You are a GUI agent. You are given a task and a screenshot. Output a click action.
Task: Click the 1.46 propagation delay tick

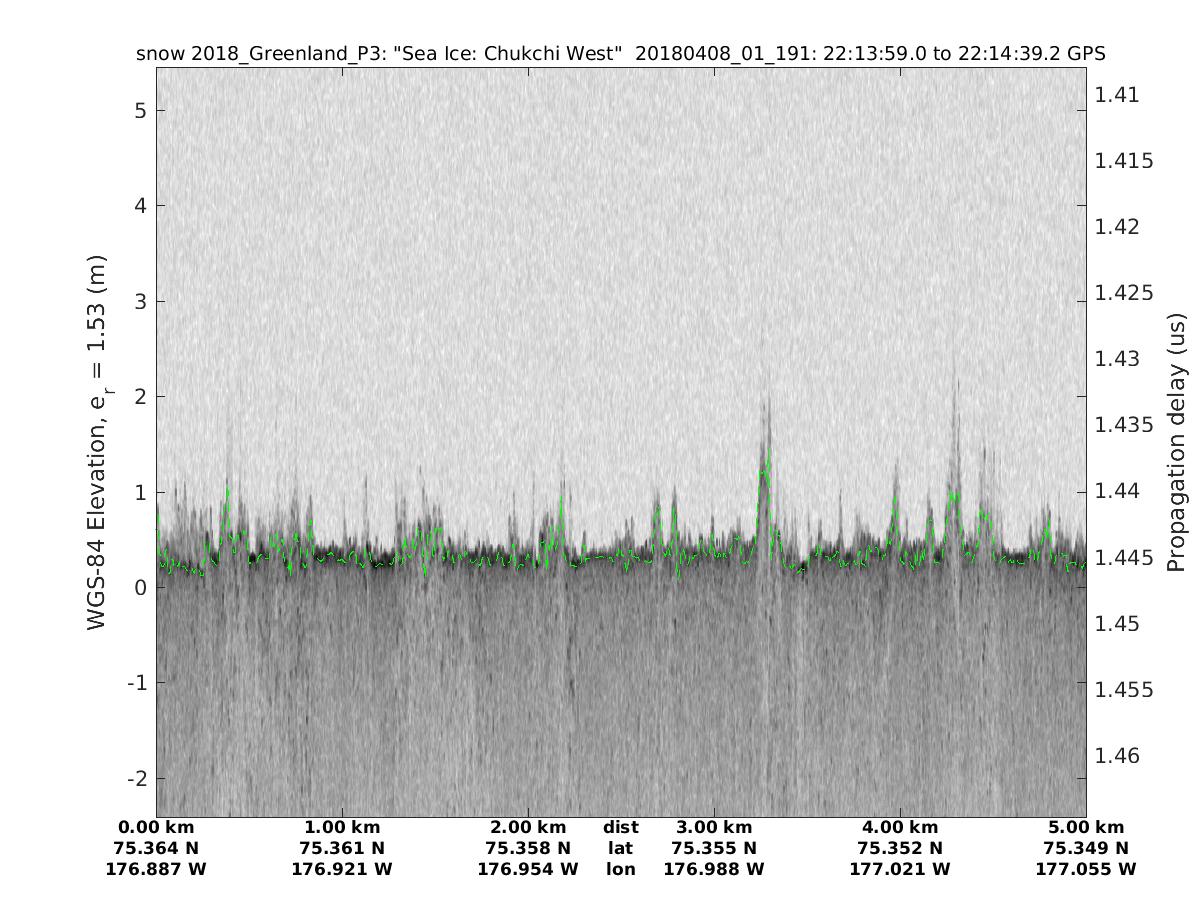(1117, 755)
